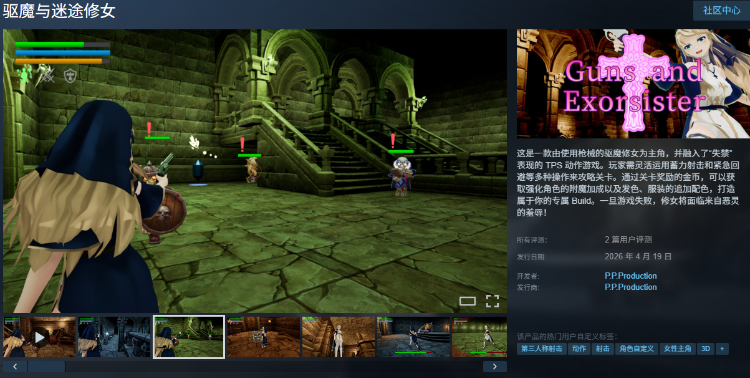Select the 女性主角 tag
750x378 pixels.
pyautogui.click(x=677, y=349)
